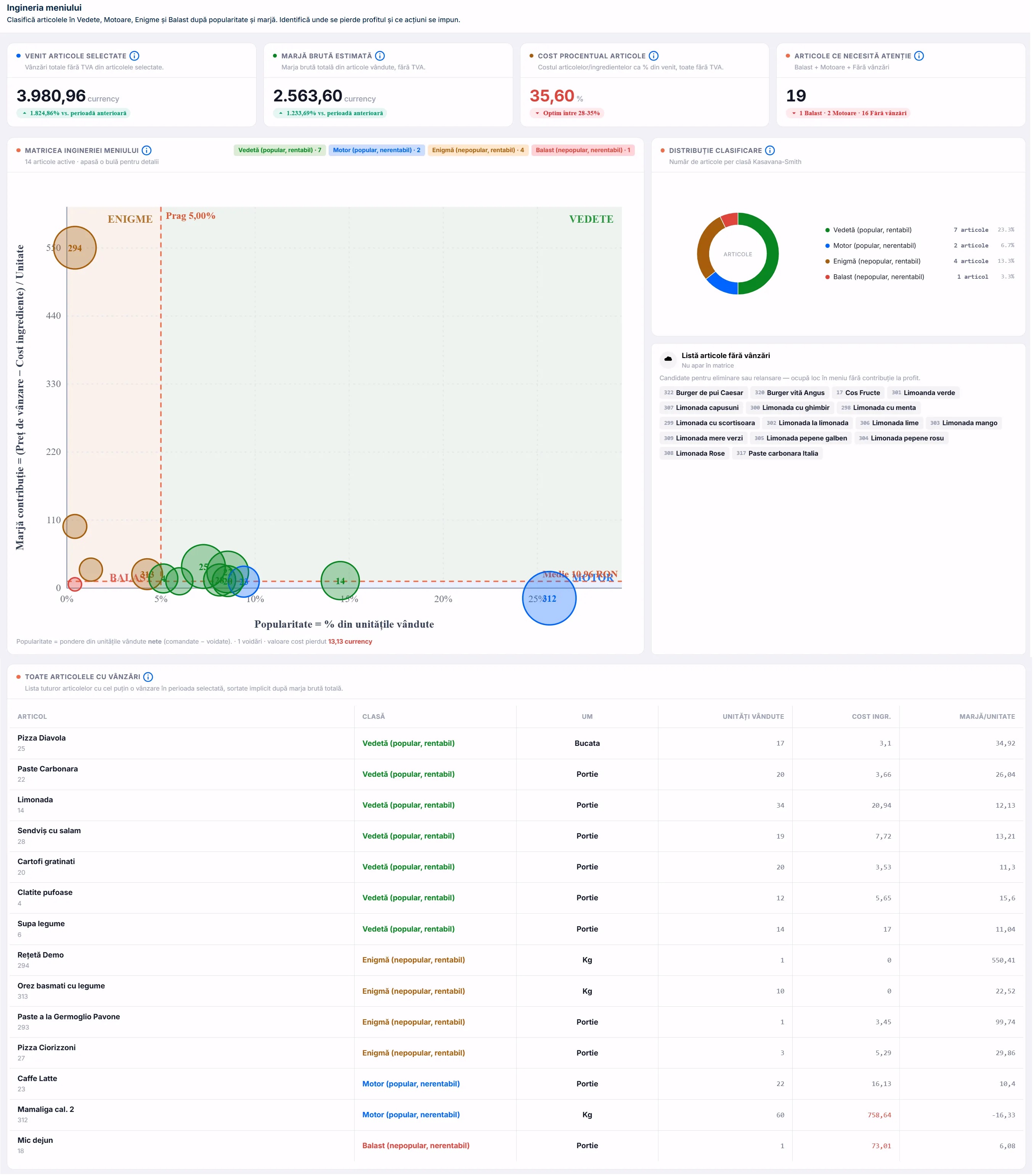Click the Paste carbonara Italia tag

pos(777,453)
